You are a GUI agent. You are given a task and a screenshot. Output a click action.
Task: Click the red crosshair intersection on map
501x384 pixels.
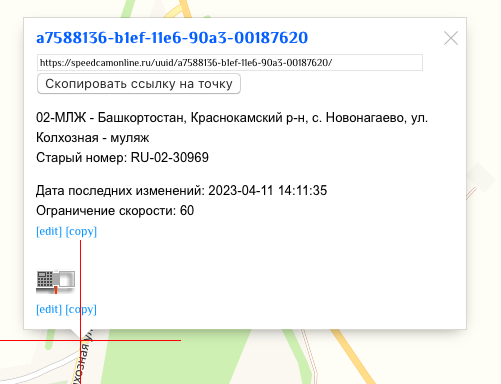80,340
